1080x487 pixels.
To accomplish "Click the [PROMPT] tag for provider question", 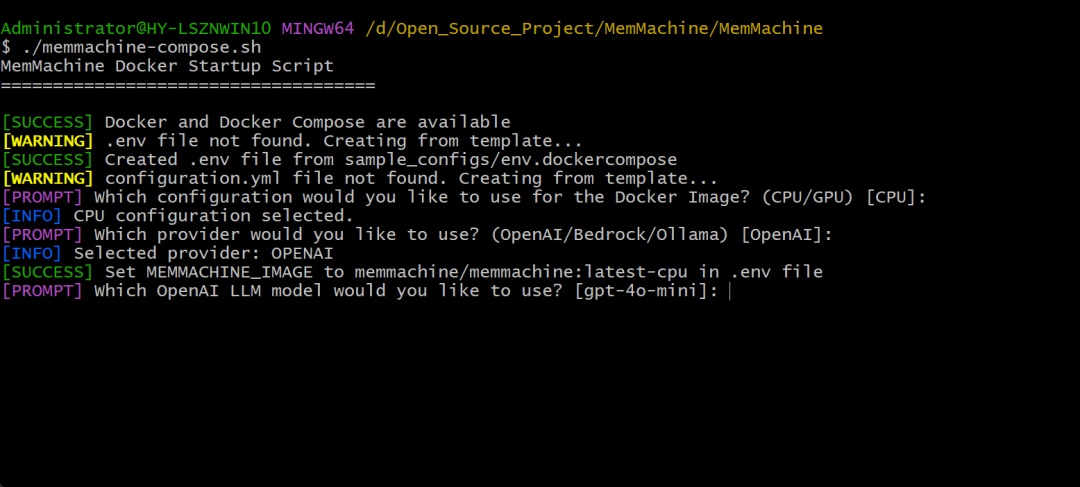I will 42,235.
